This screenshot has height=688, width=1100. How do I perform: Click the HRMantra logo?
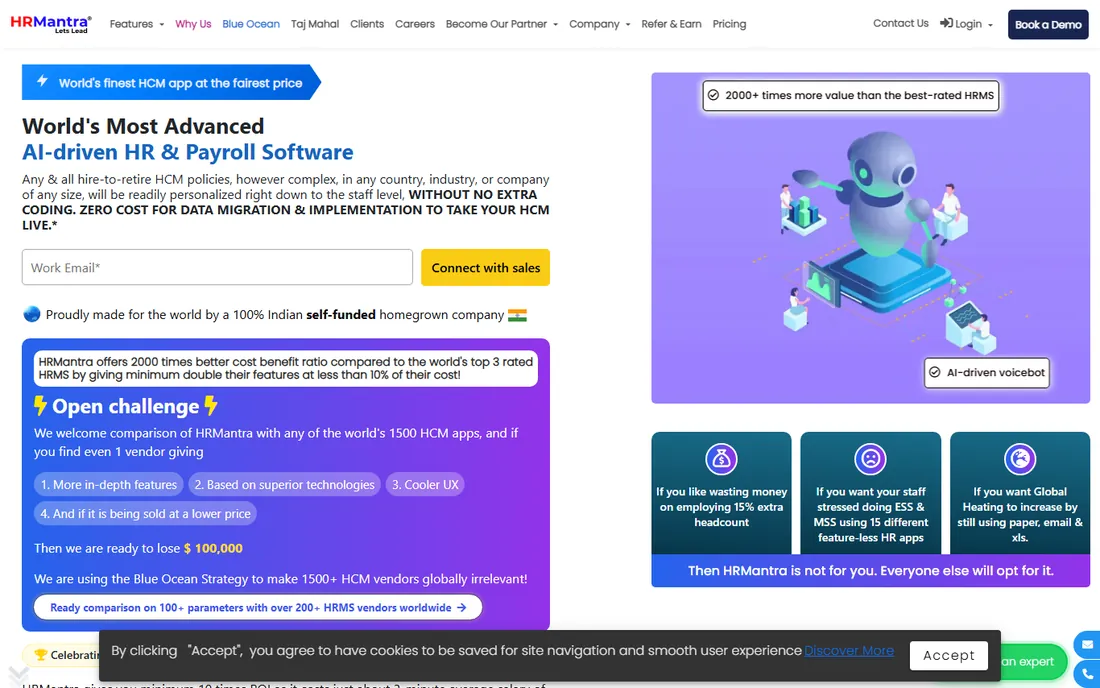pos(51,24)
